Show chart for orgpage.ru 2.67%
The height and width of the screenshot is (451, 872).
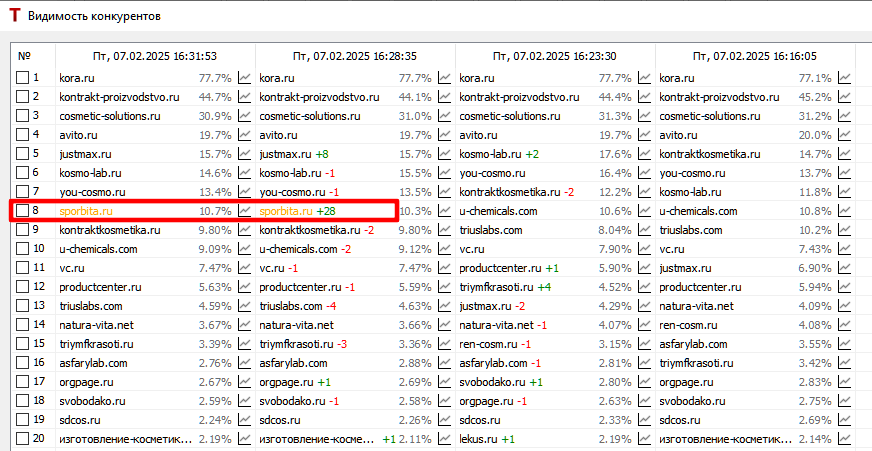click(x=245, y=381)
